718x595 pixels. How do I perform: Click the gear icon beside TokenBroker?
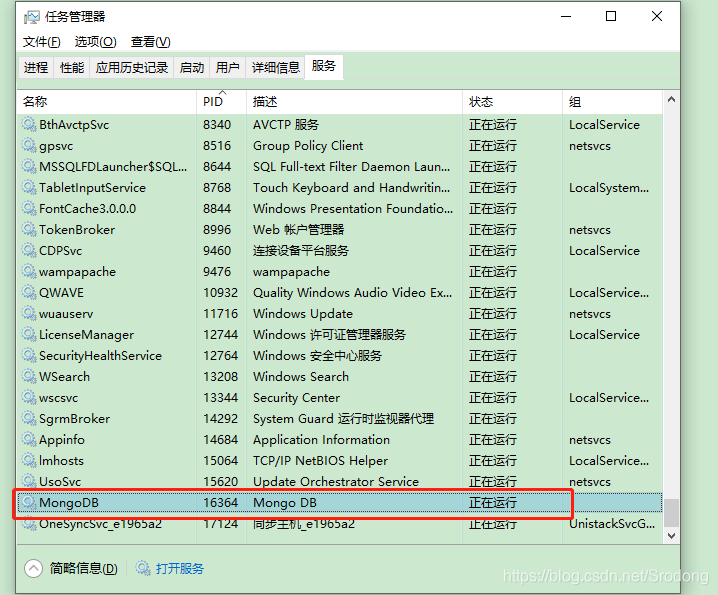click(x=29, y=229)
